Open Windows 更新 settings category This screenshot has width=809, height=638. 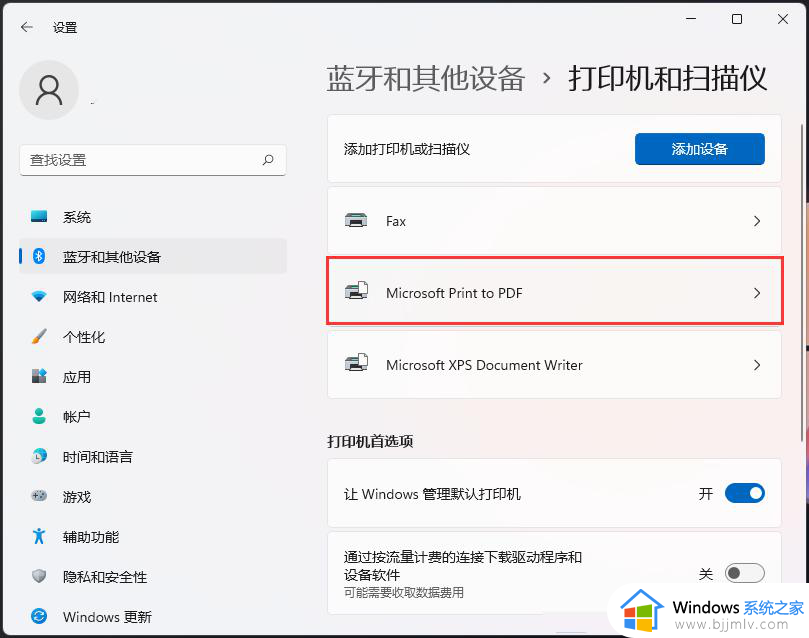click(x=153, y=616)
